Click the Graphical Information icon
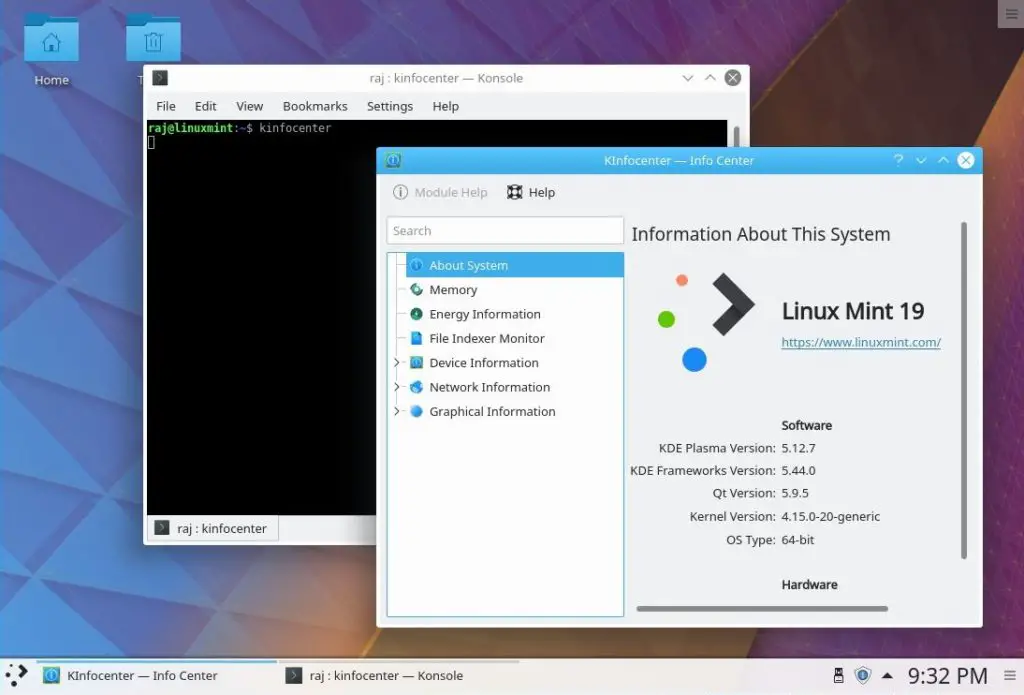Viewport: 1024px width, 695px height. [417, 412]
